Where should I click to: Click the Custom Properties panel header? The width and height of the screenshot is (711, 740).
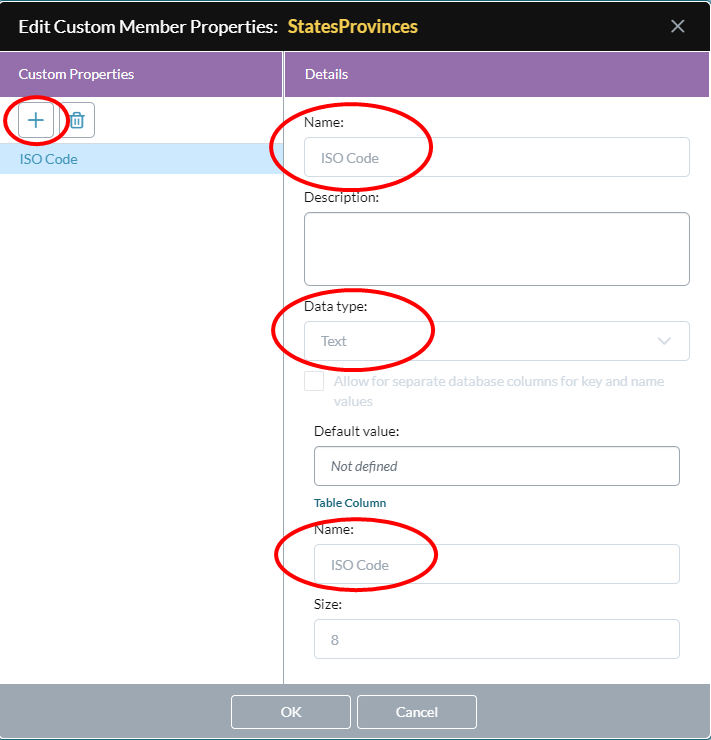[141, 75]
